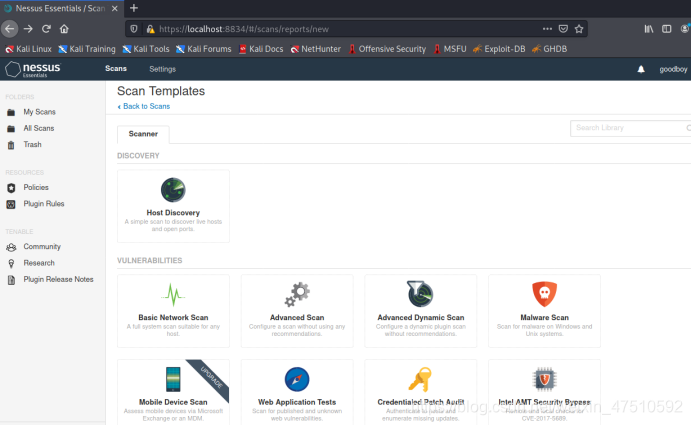Click the Malware Scan title text

point(544,318)
